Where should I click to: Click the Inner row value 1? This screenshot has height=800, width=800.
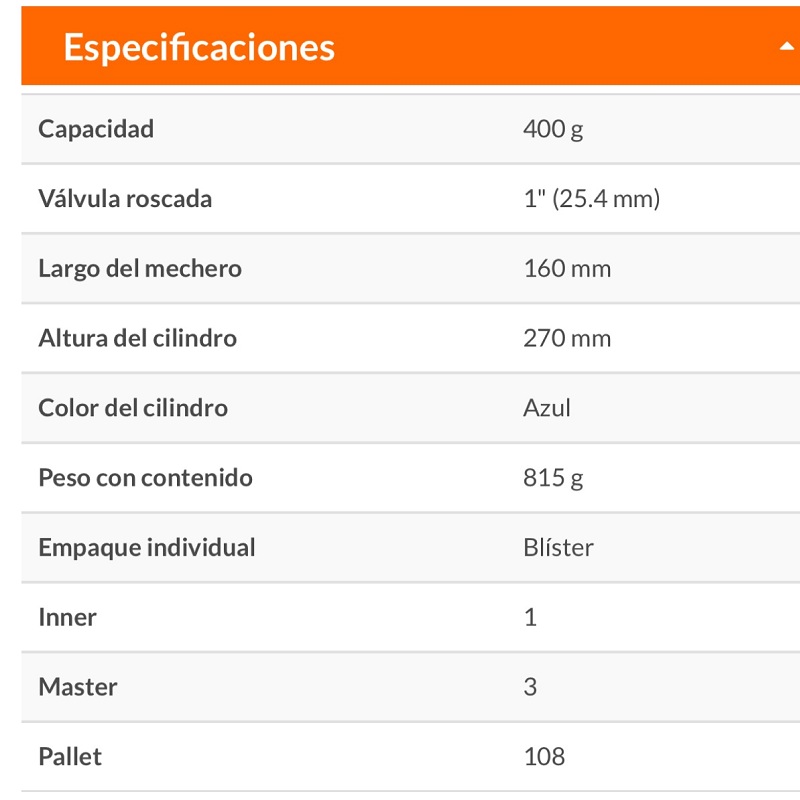529,617
